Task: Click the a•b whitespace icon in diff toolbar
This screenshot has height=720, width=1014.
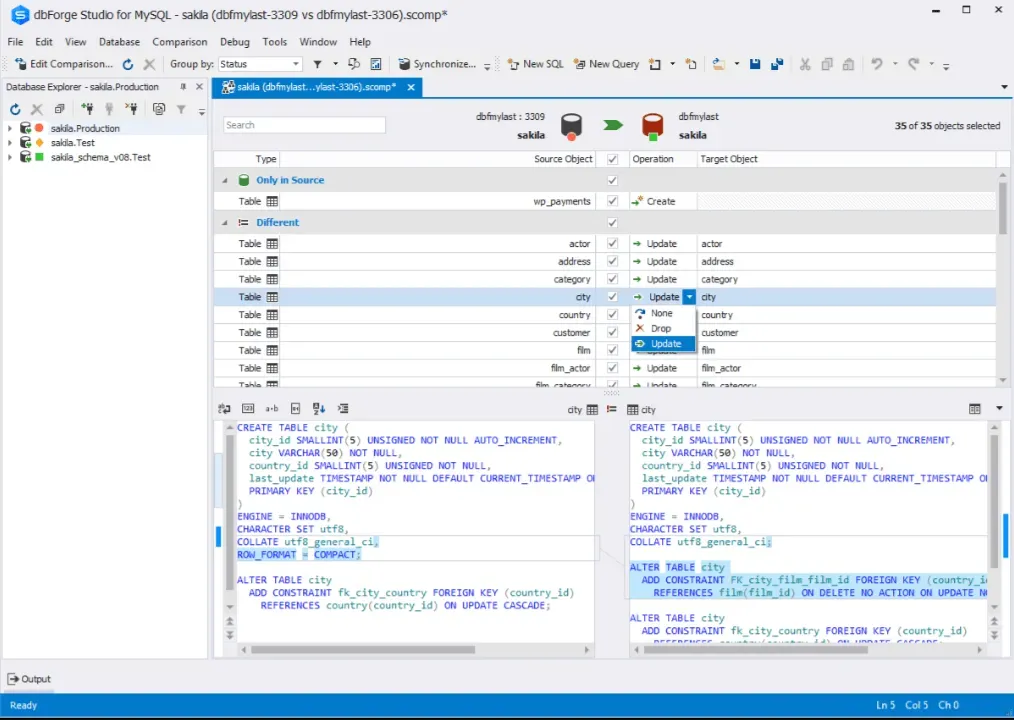Action: pyautogui.click(x=272, y=409)
